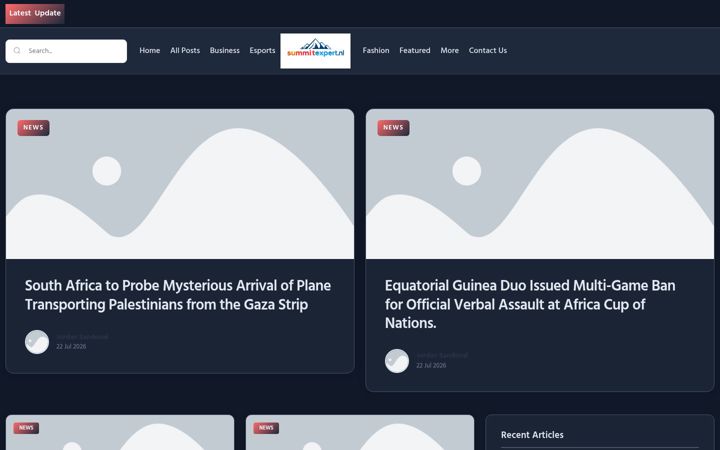Open South Africa to Probe Mysterious Arrival headline
Viewport: 720px width, 450px height.
click(x=178, y=295)
